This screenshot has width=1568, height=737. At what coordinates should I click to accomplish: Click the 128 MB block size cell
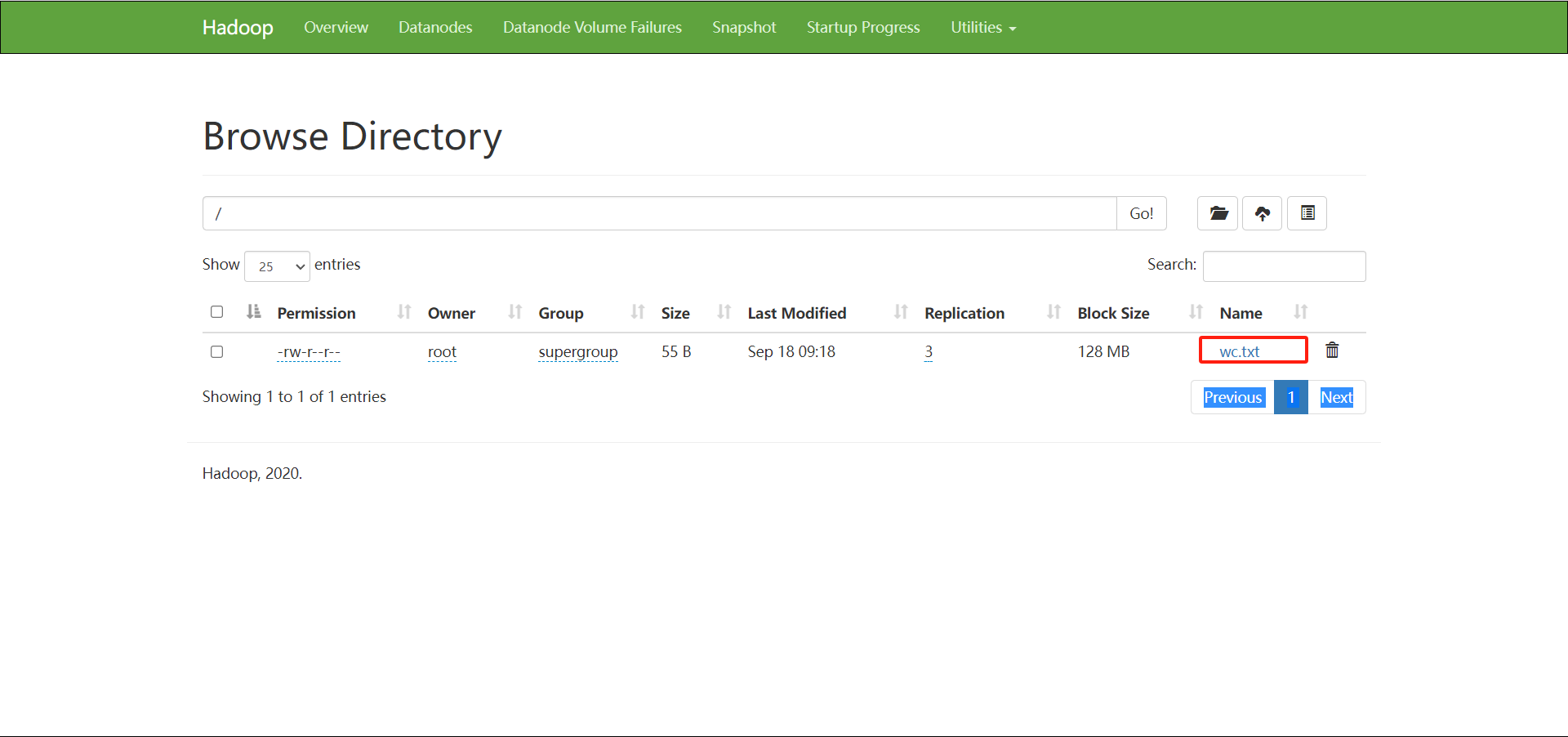click(x=1103, y=352)
